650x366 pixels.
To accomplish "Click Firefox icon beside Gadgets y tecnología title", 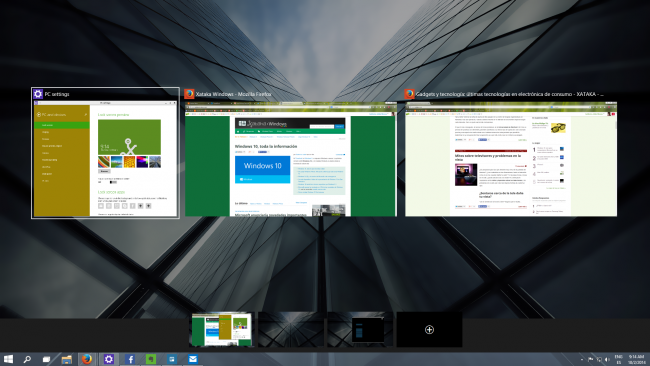I will coord(410,94).
